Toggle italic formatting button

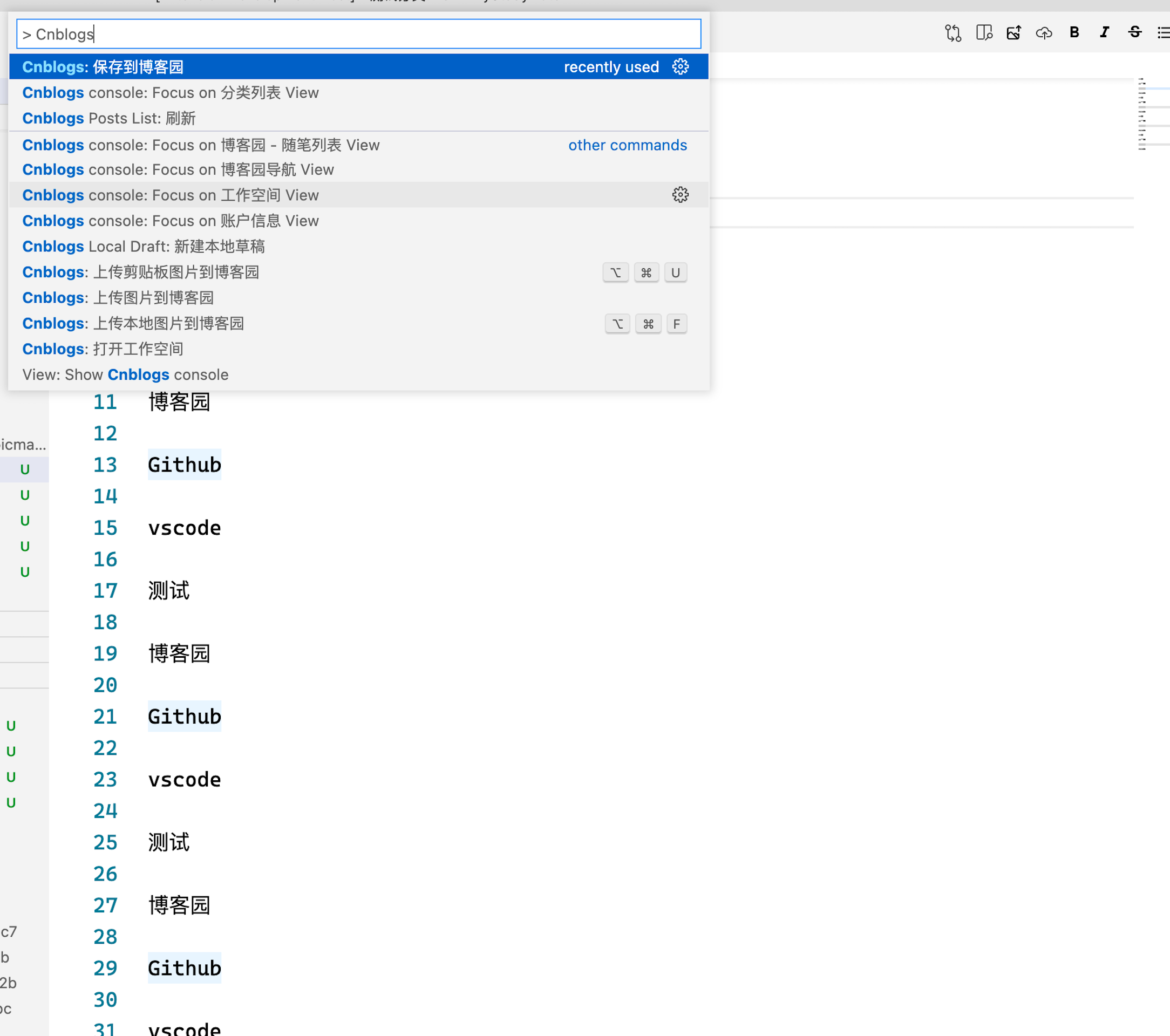1104,32
